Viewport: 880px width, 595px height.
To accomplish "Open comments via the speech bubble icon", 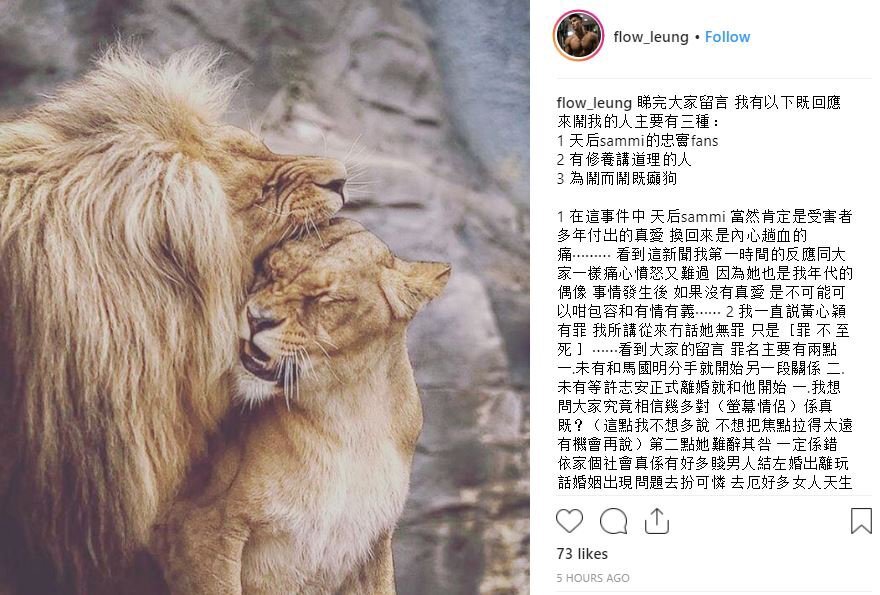I will pos(613,521).
